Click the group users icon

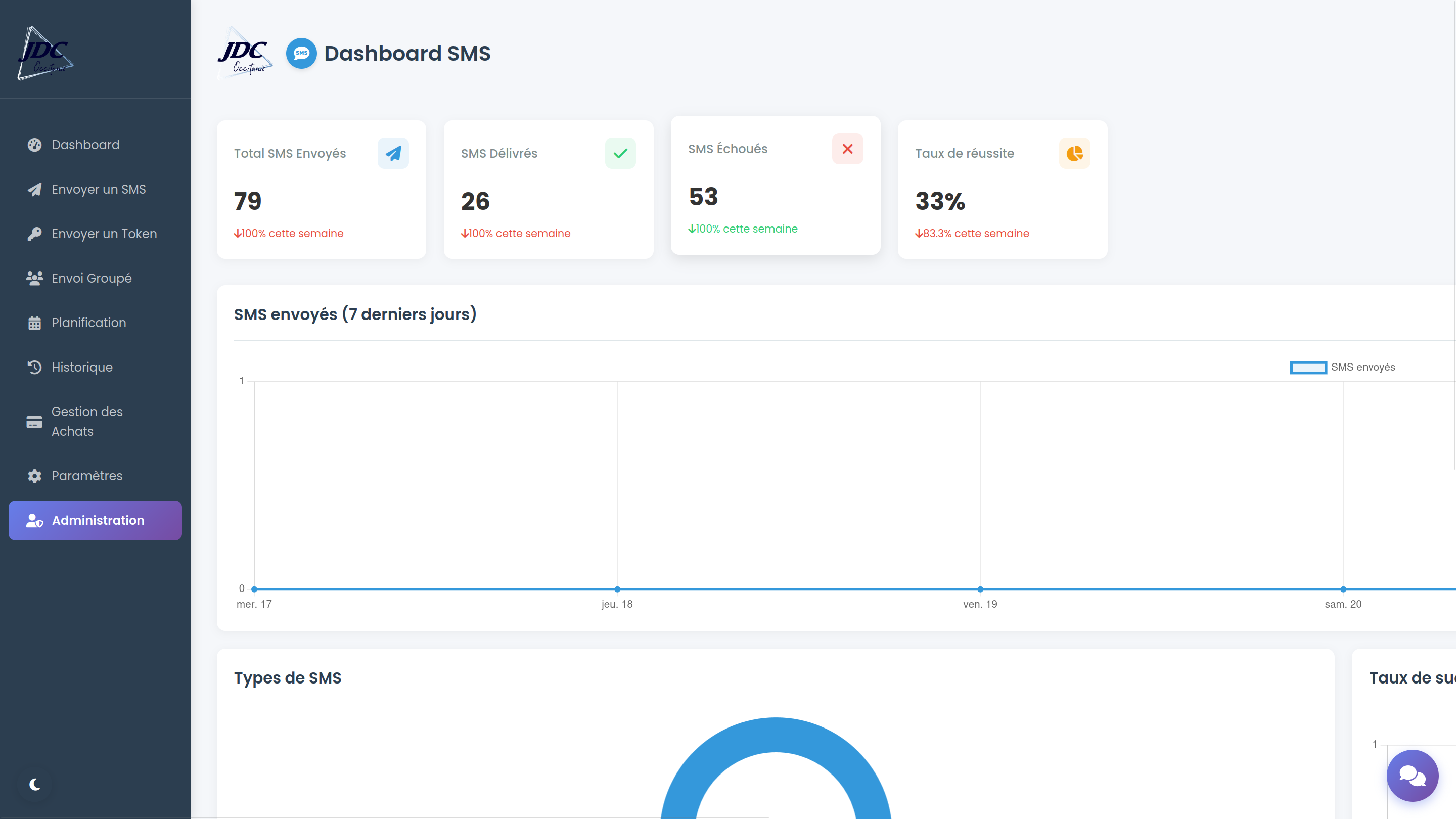pos(34,278)
